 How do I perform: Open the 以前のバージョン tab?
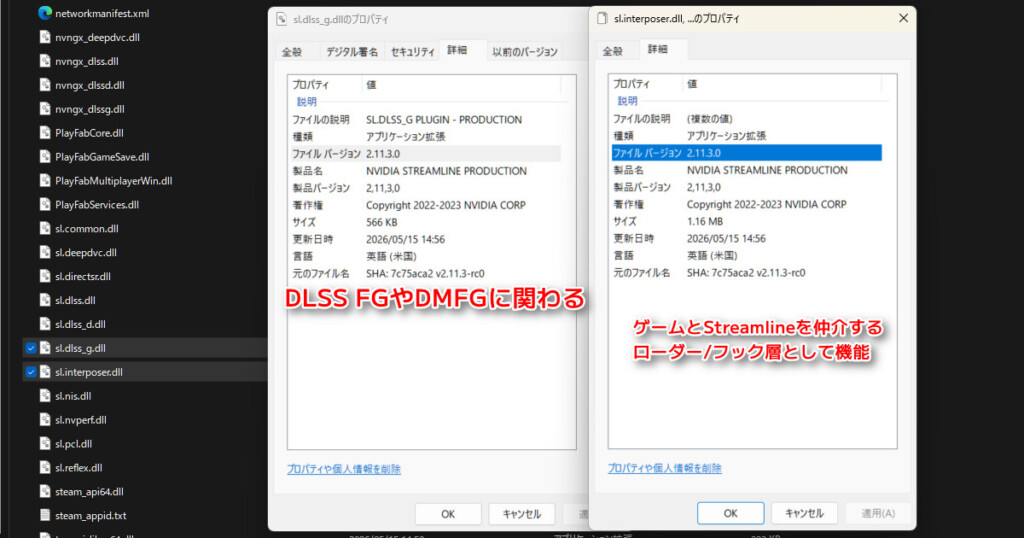[x=525, y=52]
